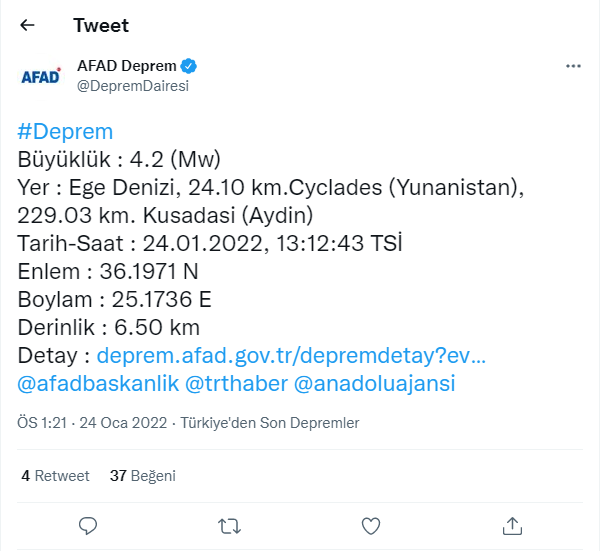Open the Türkiye'den Son Depremler source label
Image resolution: width=613 pixels, height=551 pixels.
269,423
